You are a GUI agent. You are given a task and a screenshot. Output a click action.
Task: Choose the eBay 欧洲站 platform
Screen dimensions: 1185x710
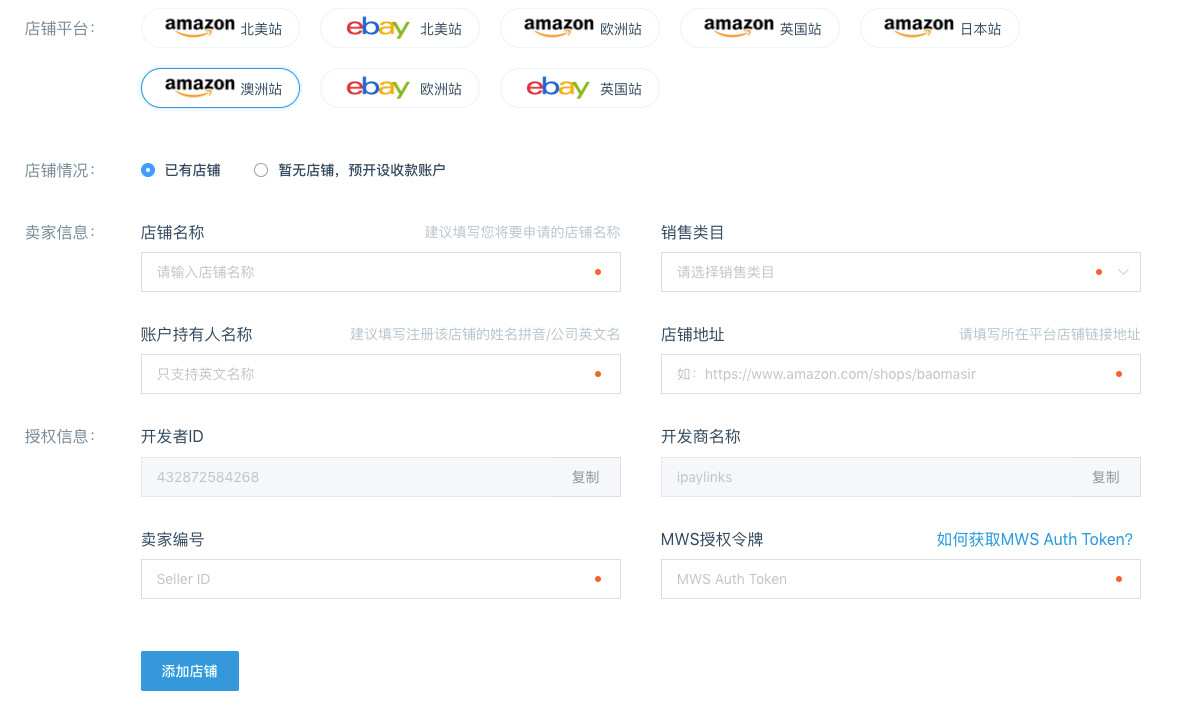click(400, 88)
